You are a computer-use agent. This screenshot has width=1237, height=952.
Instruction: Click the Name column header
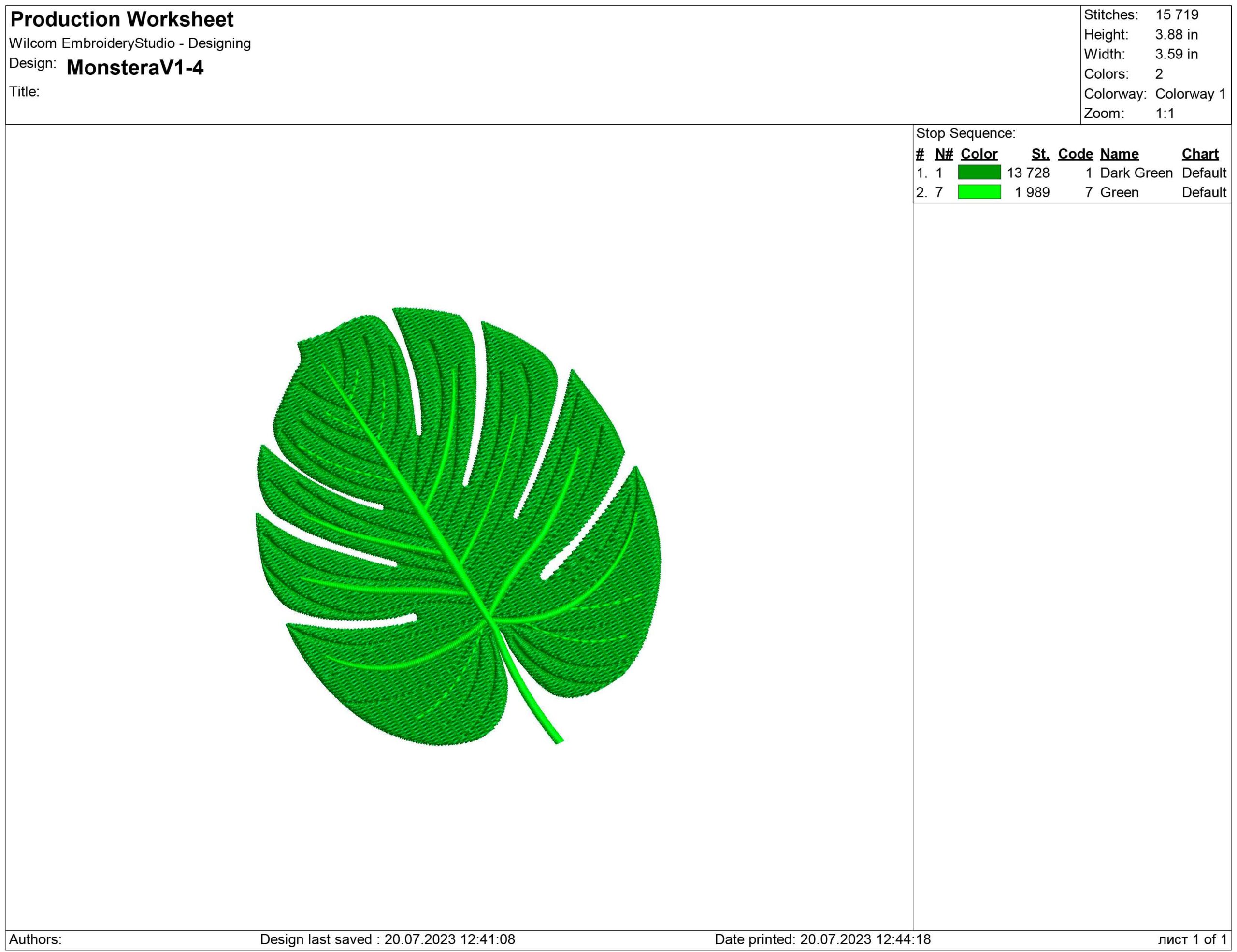[1119, 154]
